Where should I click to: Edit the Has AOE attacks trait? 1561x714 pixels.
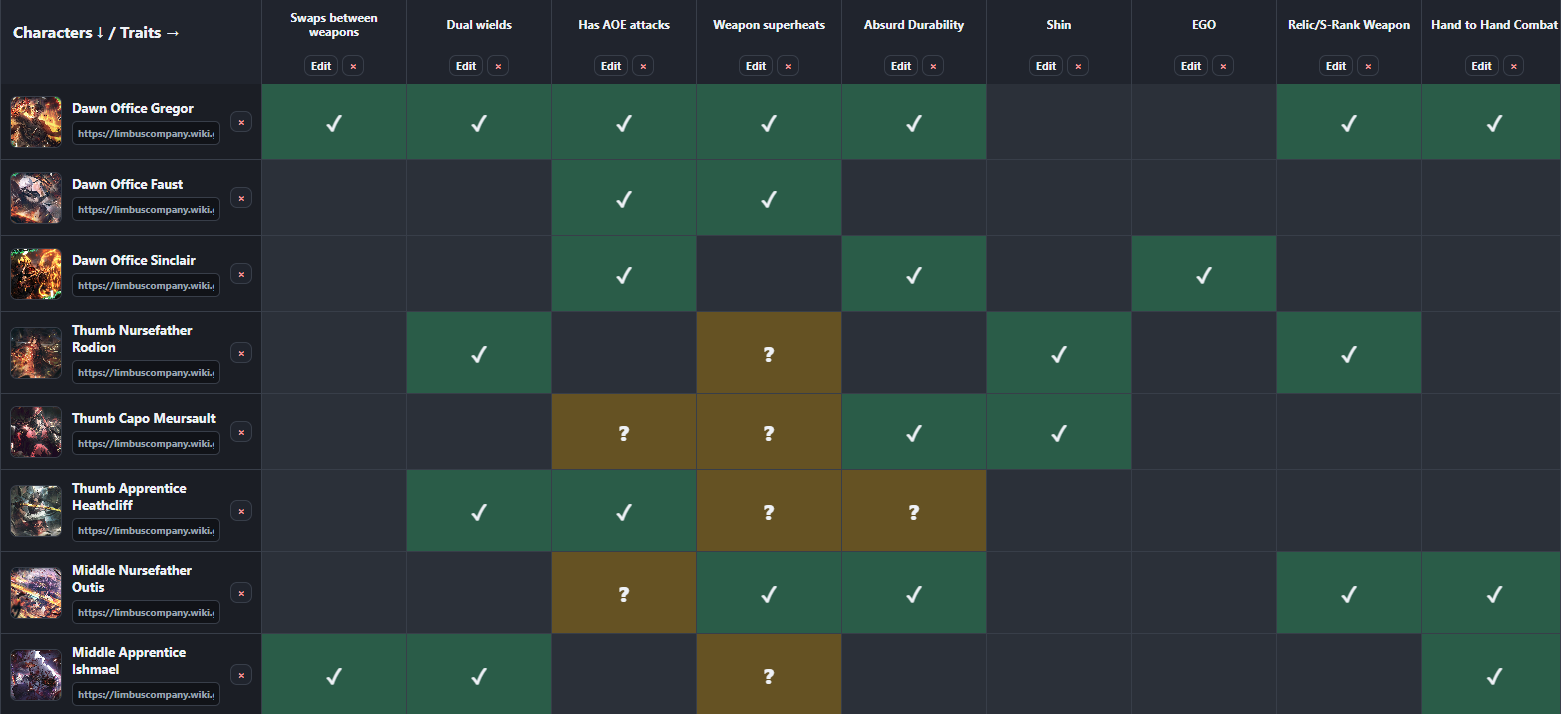pyautogui.click(x=611, y=66)
